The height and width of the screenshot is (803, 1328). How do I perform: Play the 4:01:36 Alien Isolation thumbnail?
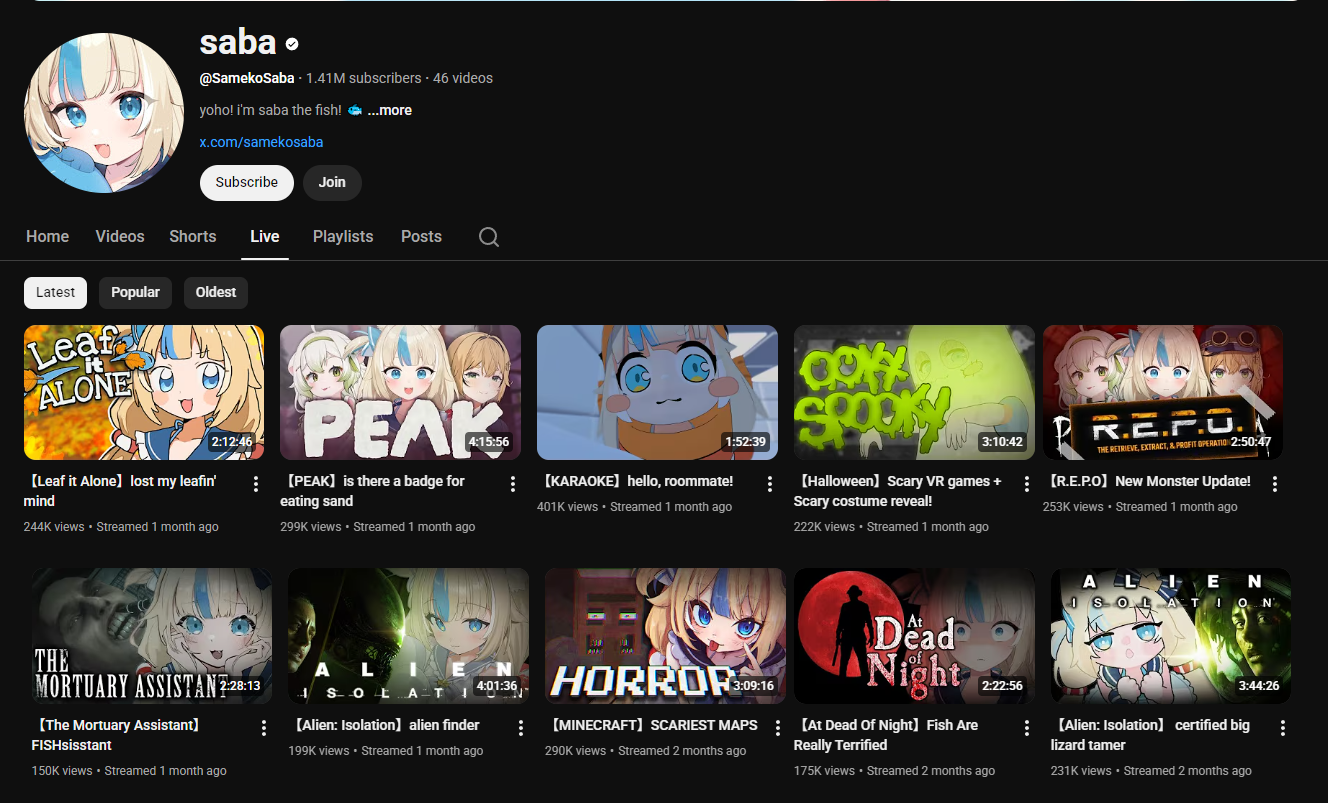408,636
